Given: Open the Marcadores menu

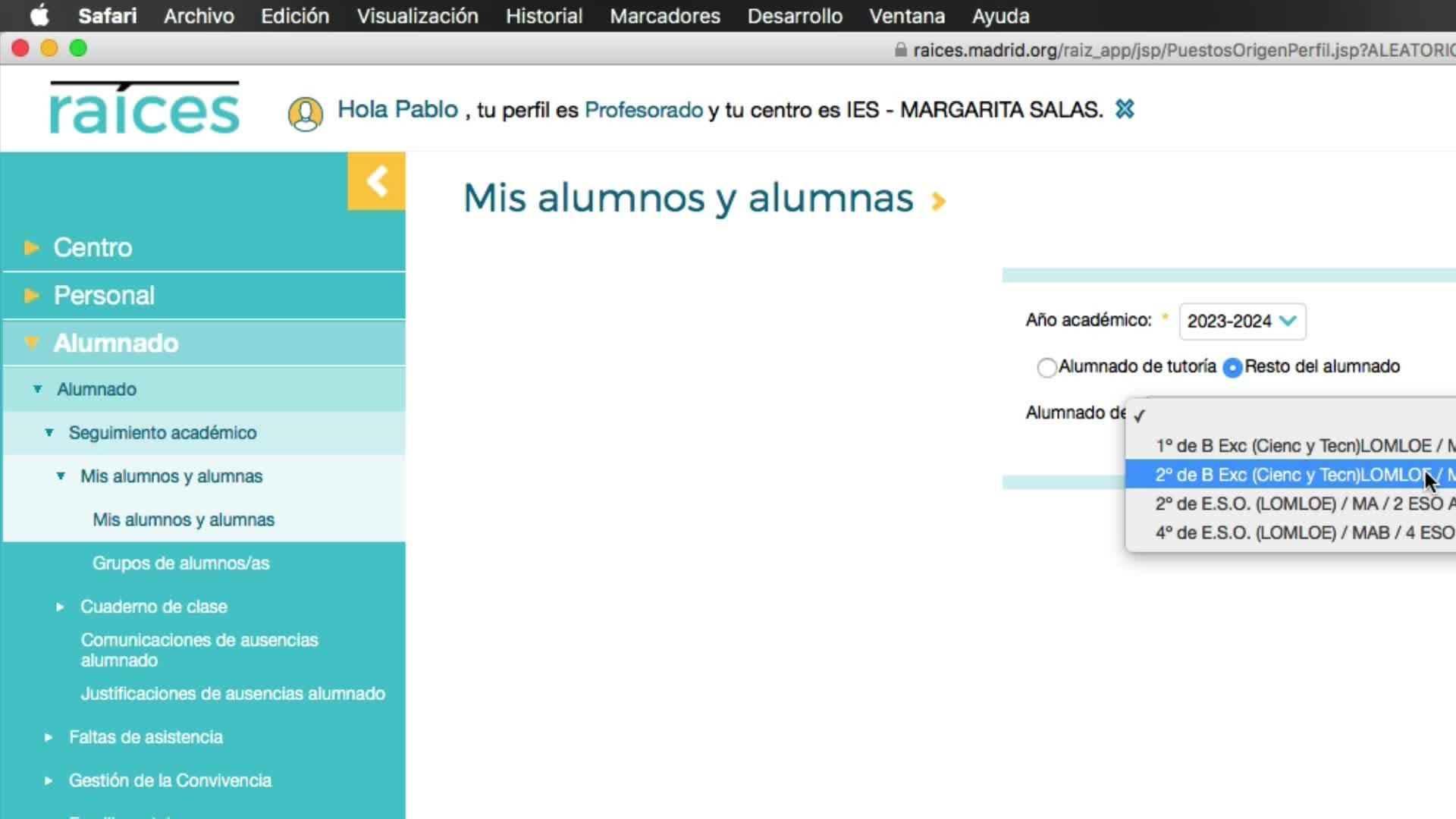Looking at the screenshot, I should (664, 15).
